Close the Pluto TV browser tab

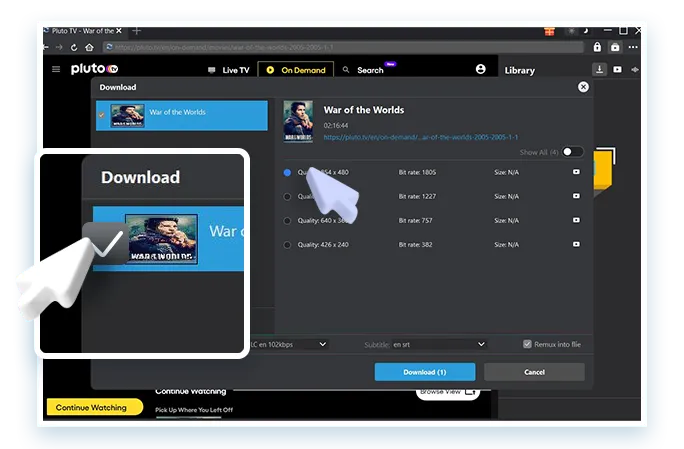(119, 31)
